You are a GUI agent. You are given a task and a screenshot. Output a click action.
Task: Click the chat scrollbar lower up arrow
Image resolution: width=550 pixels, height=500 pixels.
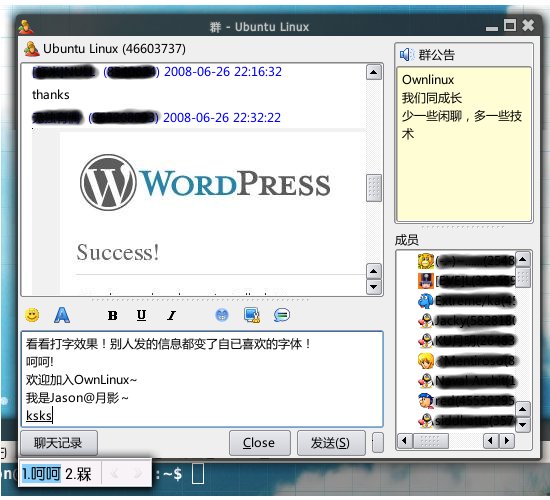click(374, 271)
